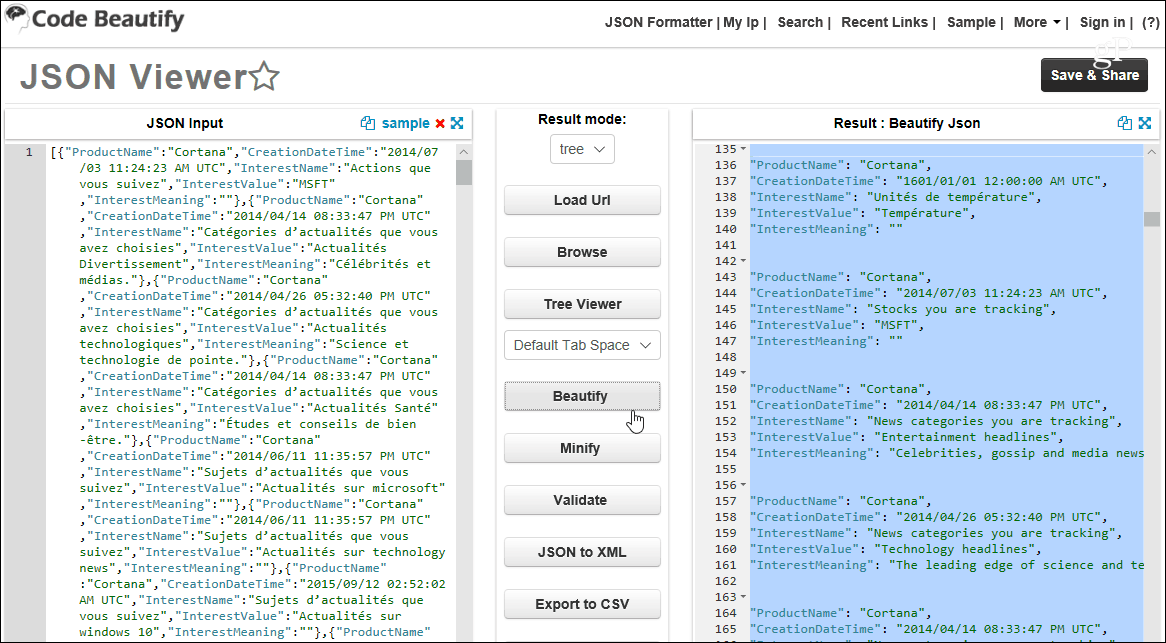
Task: Collapse the object at line 156
Action: [x=744, y=485]
